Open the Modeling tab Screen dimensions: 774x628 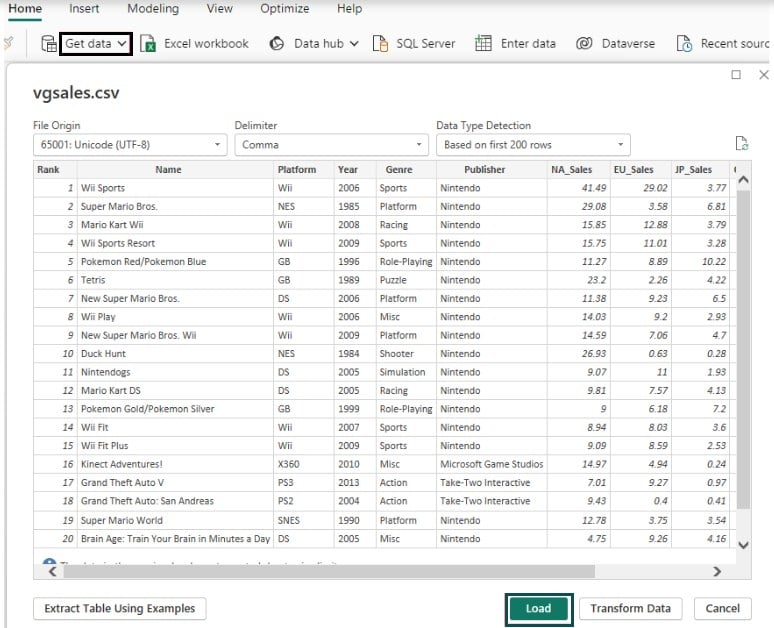[x=153, y=9]
